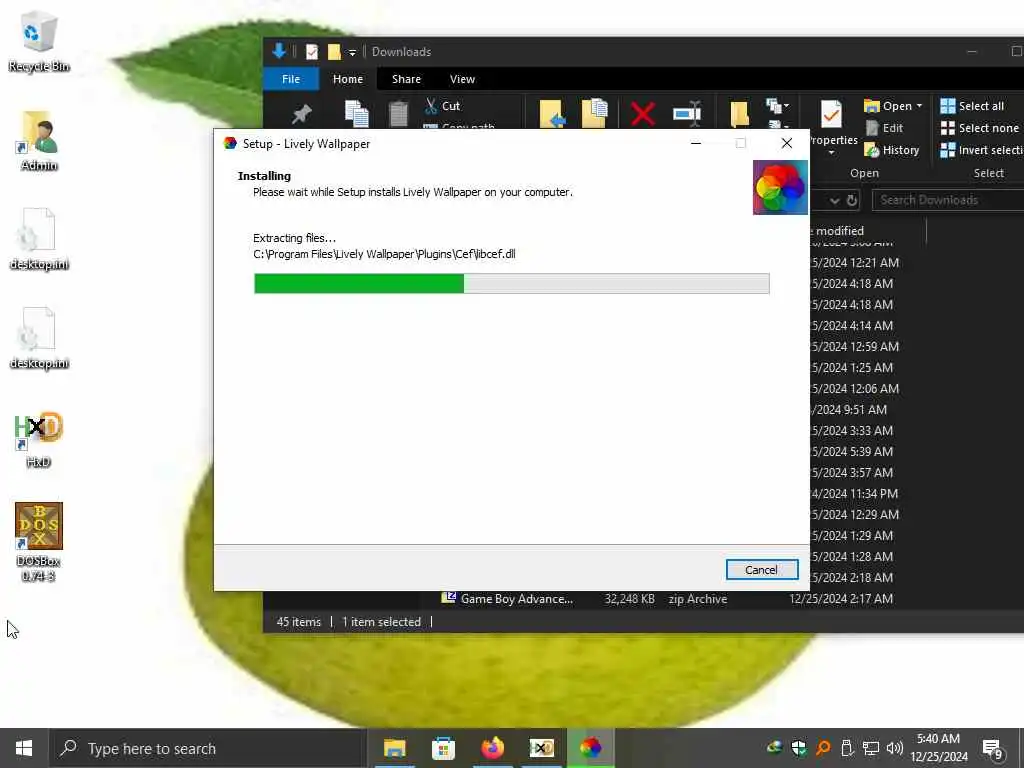The height and width of the screenshot is (768, 1024).
Task: Switch to the Home ribbon tab
Action: click(x=347, y=79)
